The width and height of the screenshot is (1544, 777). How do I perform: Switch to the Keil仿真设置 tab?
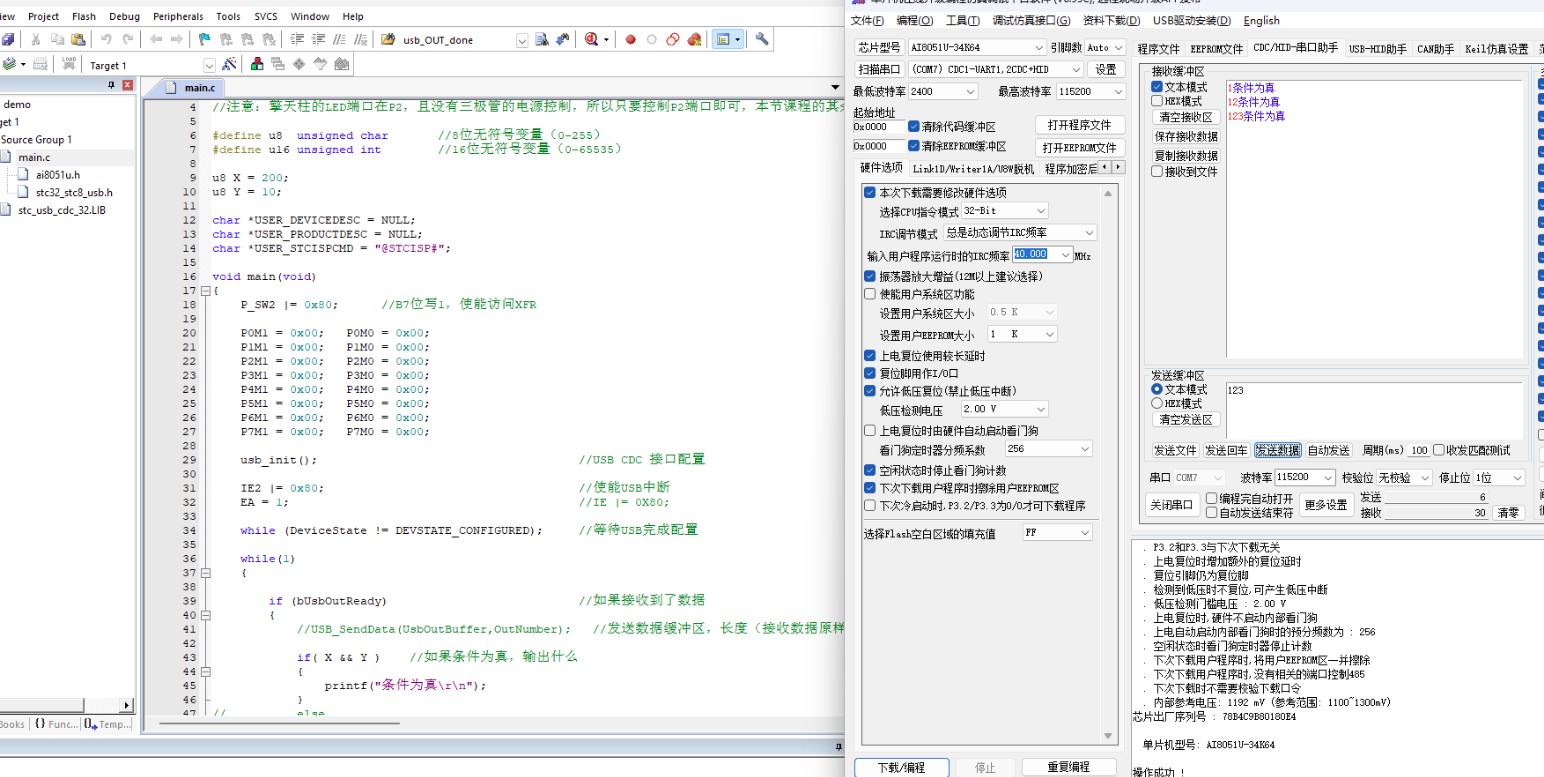pos(1496,49)
